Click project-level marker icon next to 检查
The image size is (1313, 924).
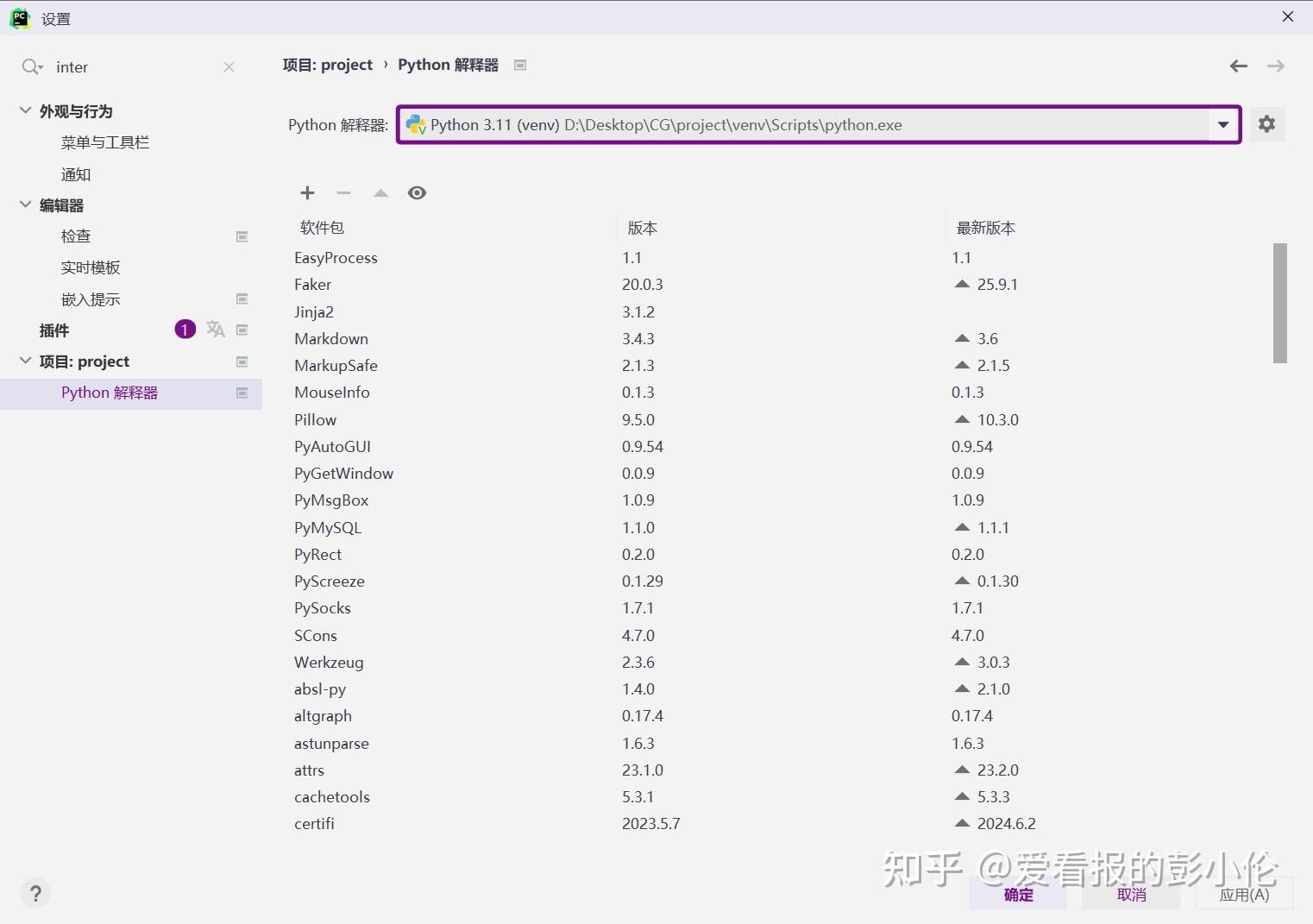[x=242, y=236]
